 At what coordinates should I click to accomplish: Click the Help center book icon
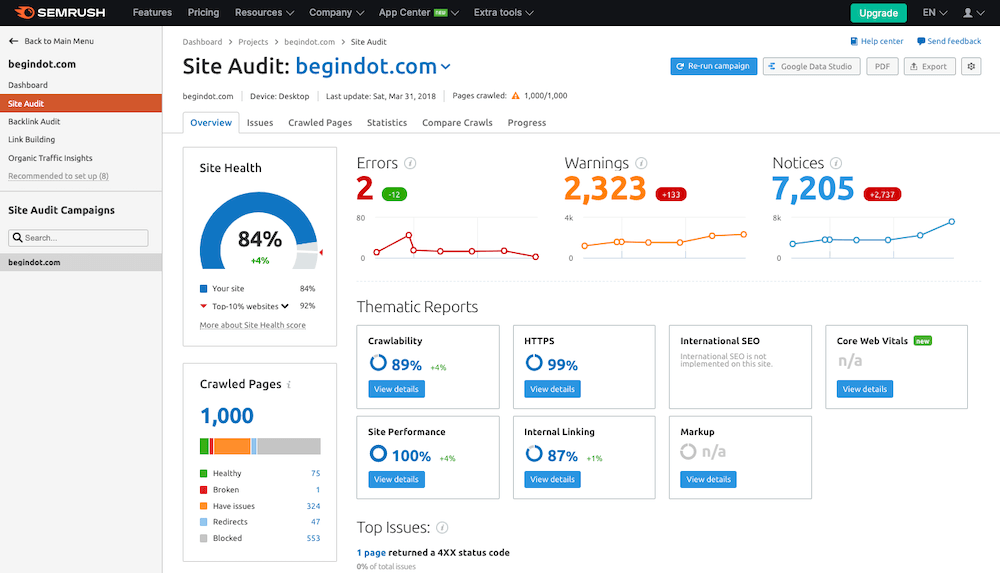click(854, 41)
